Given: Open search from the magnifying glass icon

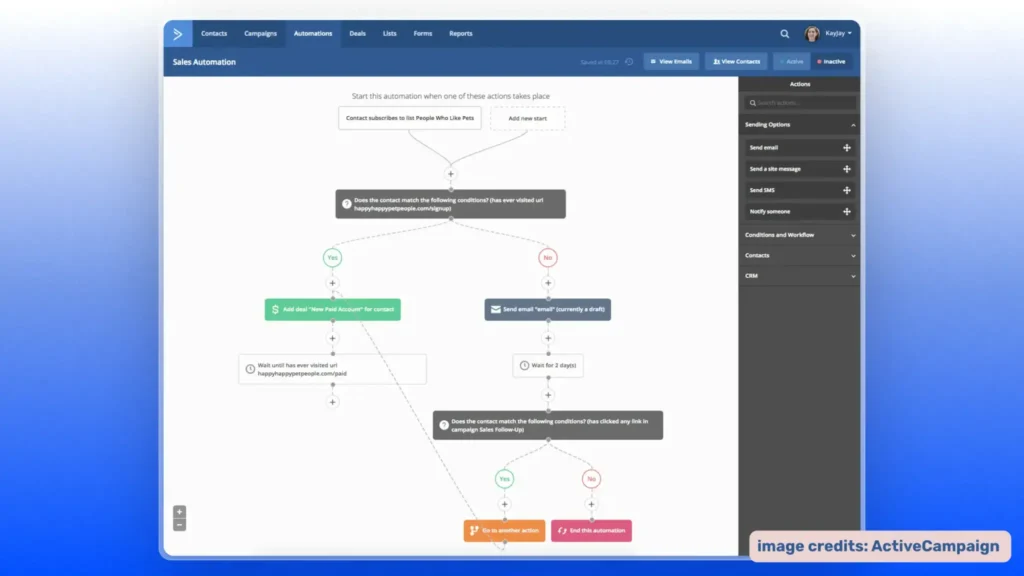Looking at the screenshot, I should (x=785, y=33).
